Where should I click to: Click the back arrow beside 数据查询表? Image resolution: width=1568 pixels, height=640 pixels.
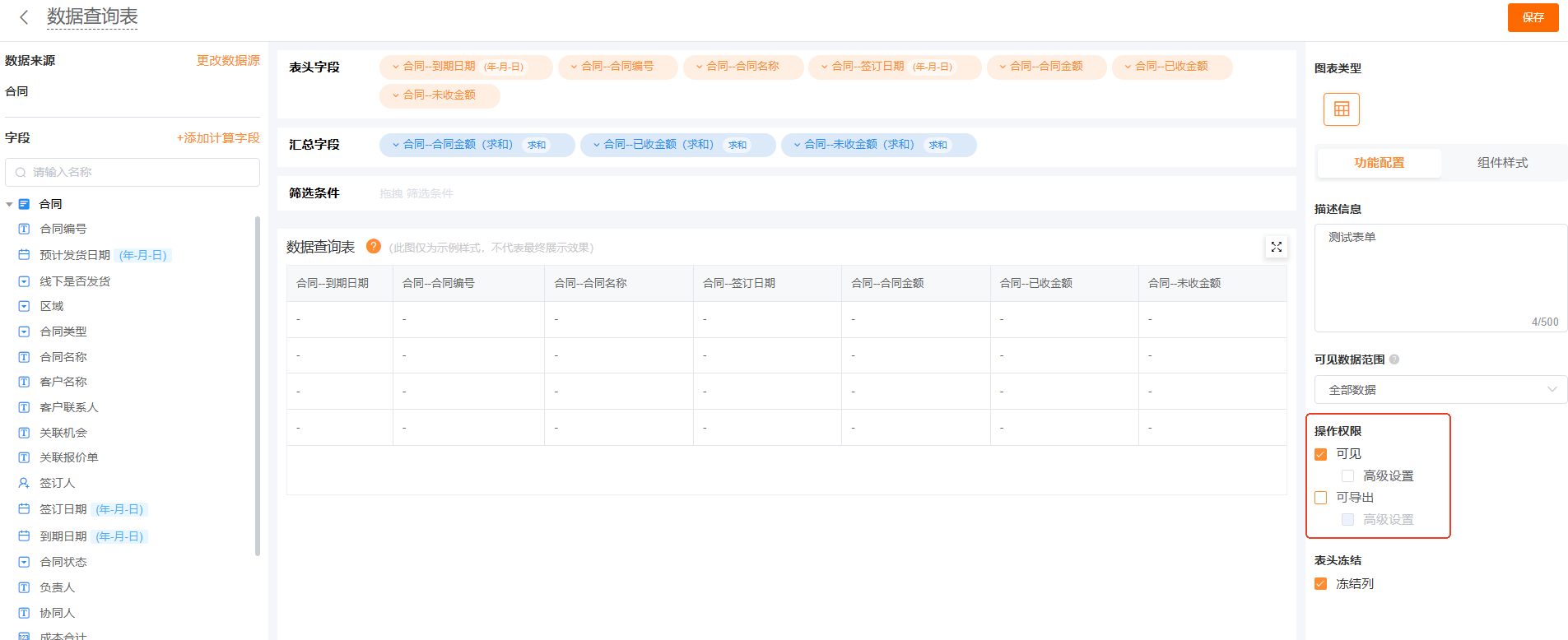24,17
